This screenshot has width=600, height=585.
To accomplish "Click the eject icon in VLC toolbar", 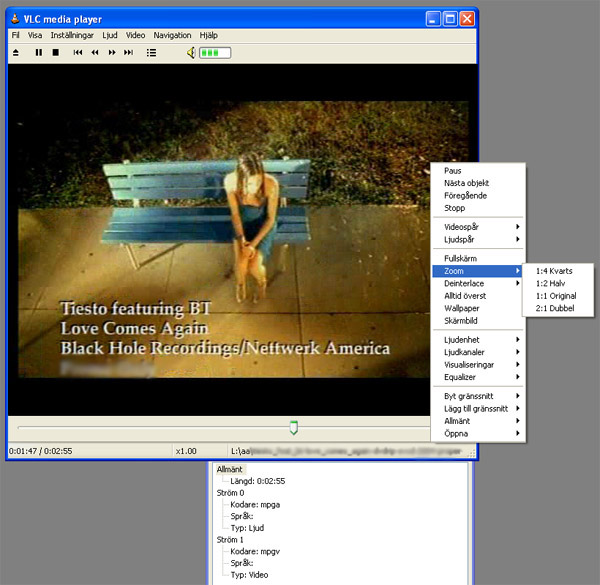I will [16, 52].
